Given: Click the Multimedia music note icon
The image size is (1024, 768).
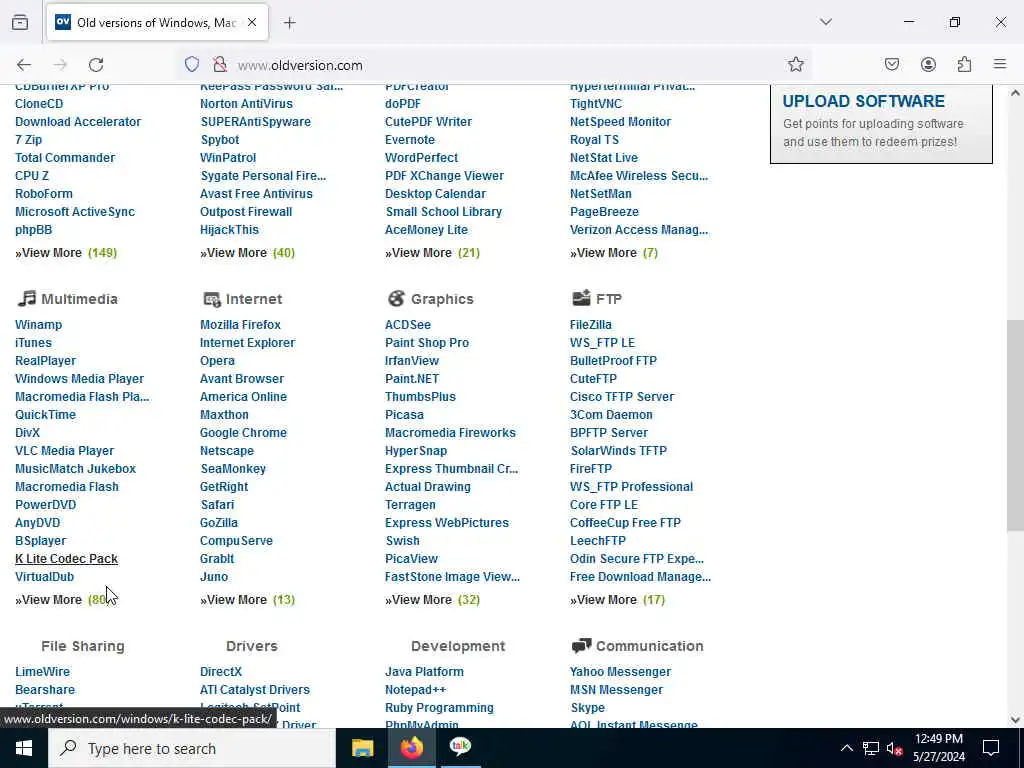Looking at the screenshot, I should (x=27, y=298).
